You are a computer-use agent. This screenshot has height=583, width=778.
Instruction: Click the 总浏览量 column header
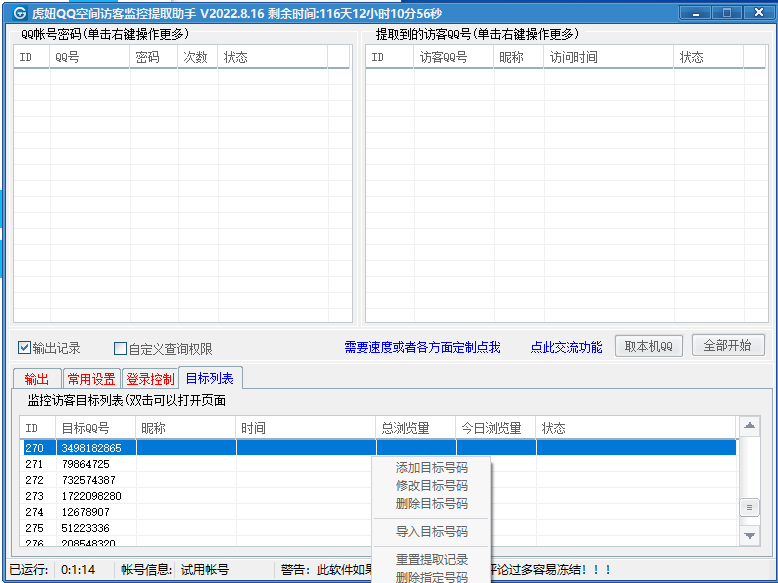tap(416, 428)
